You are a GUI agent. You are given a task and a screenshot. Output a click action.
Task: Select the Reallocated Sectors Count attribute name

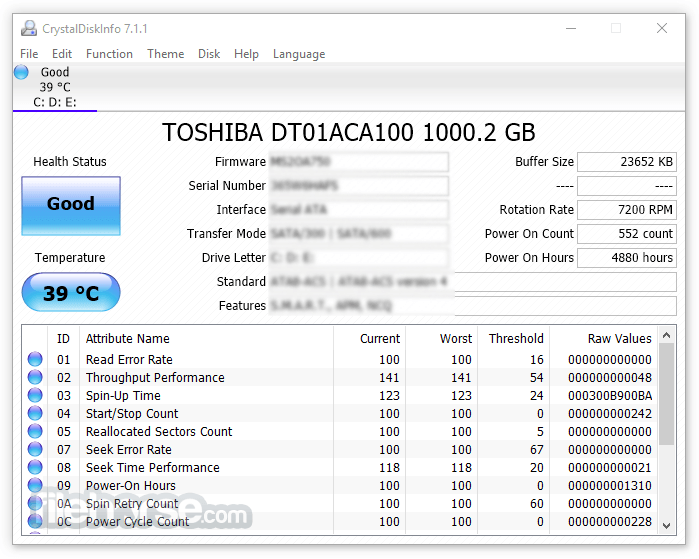coord(159,432)
